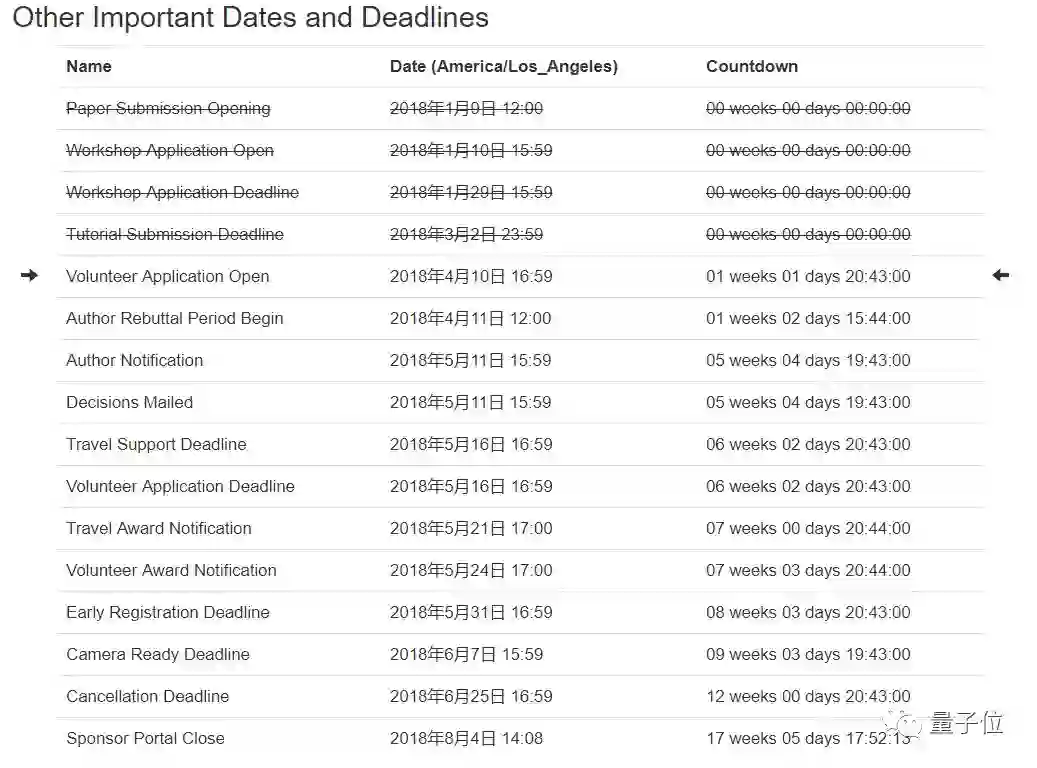Click the Date (America/Los_Angeles) column header
Viewport: 1037px width, 768px height.
coord(503,67)
